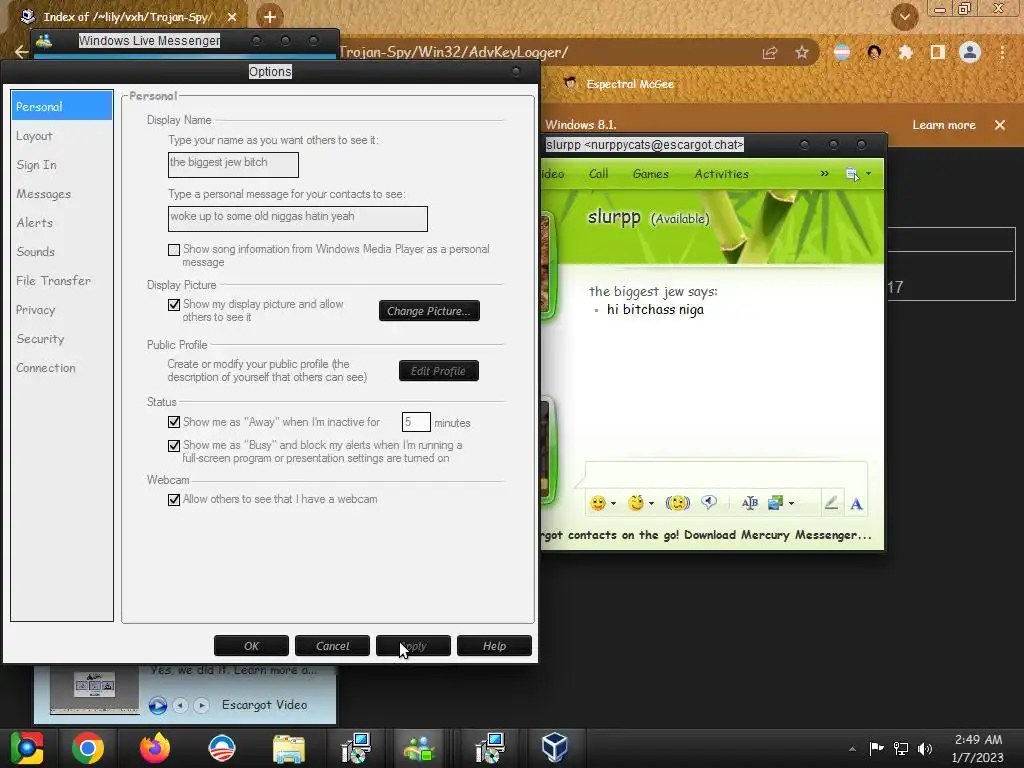Uncheck Allow others to see my webcam

click(x=174, y=500)
